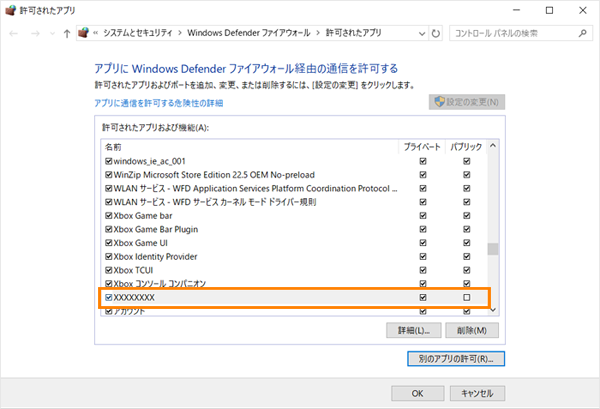Refresh the control panel page
The image size is (600, 409).
436,34
